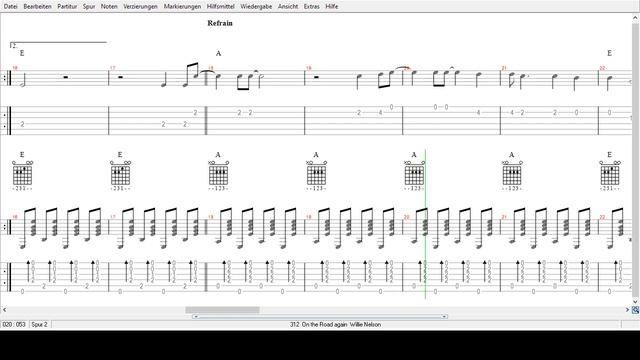640x360 pixels.
Task: Open the Hilfsmittel menu
Action: pyautogui.click(x=220, y=7)
